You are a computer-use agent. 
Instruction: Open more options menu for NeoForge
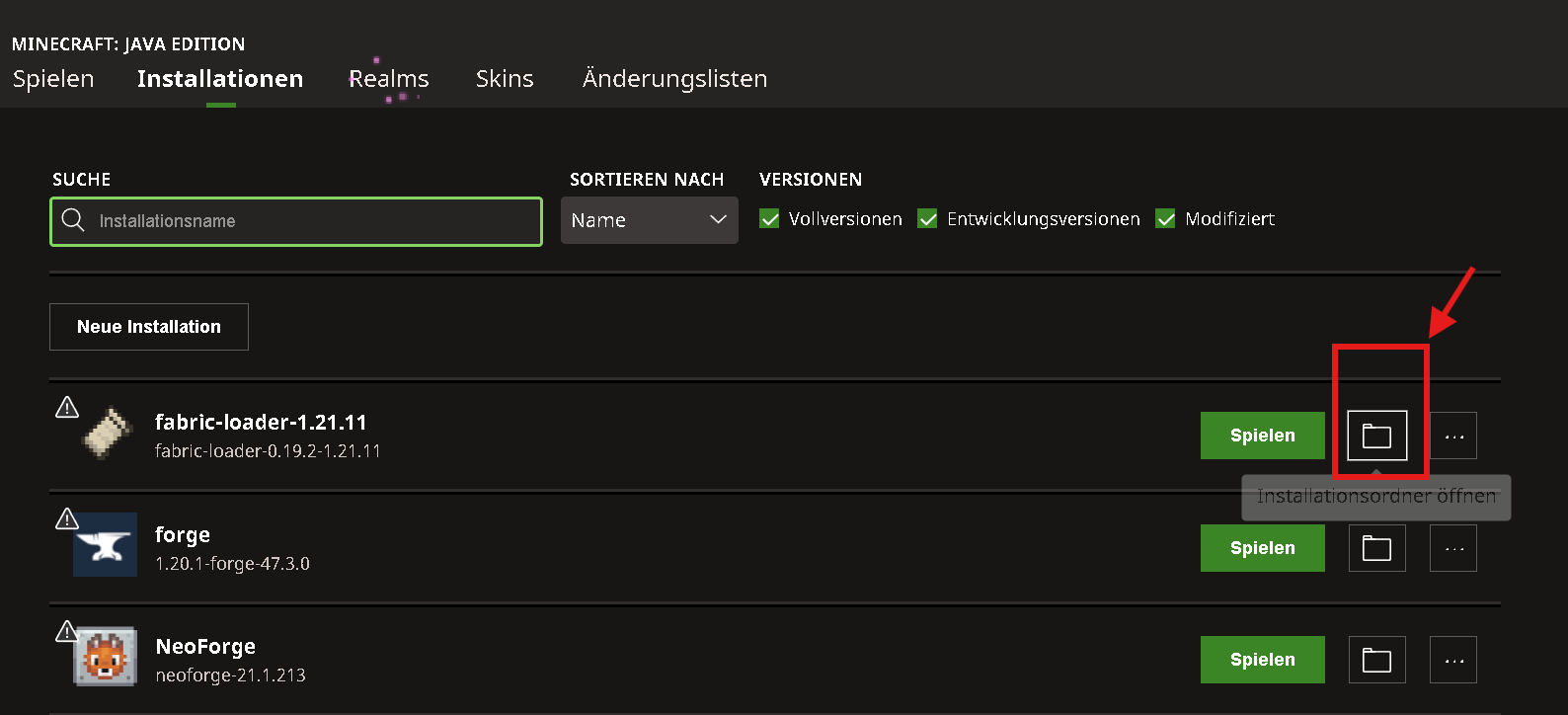(1453, 660)
